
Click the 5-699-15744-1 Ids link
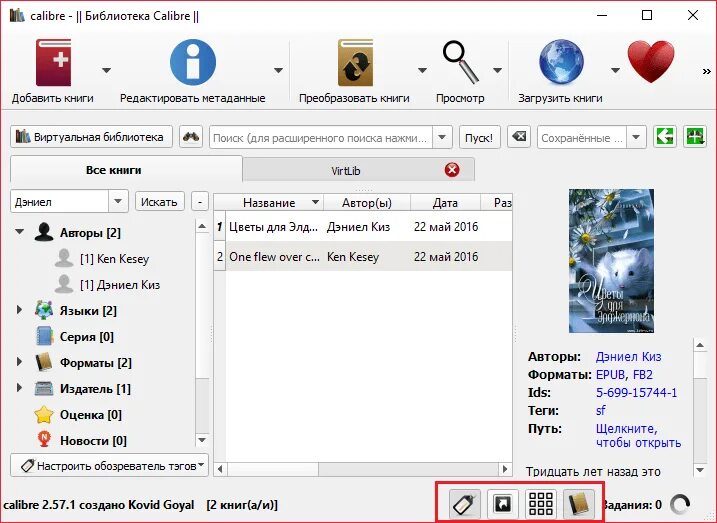coord(636,393)
